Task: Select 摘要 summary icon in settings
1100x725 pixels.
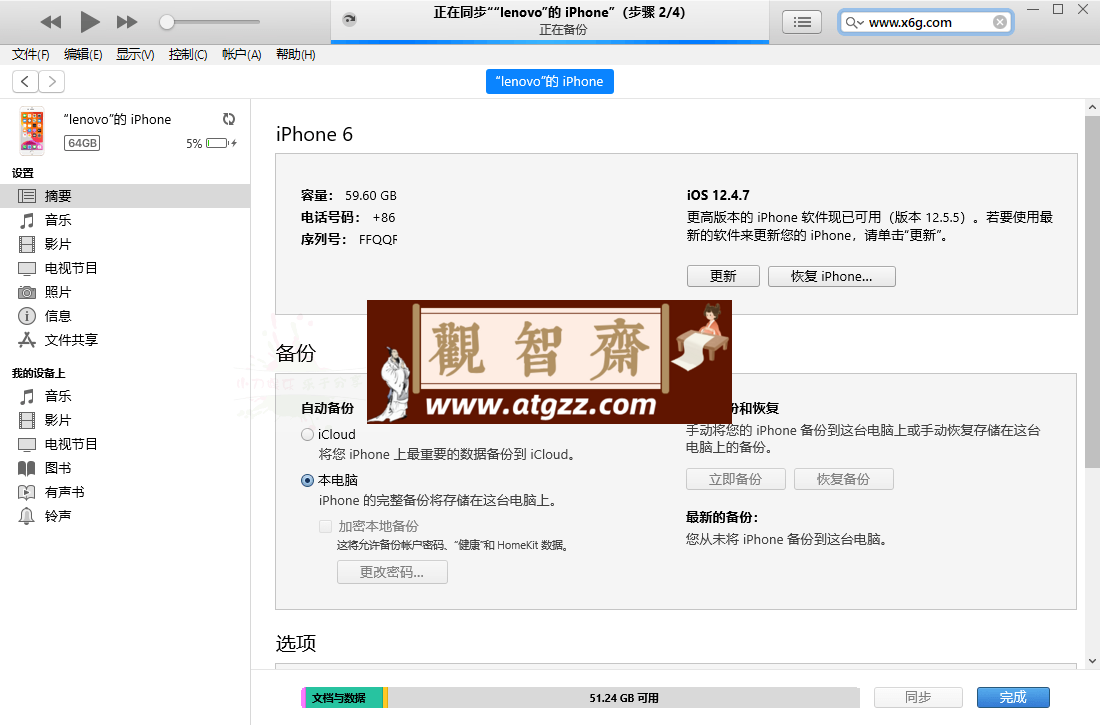Action: tap(27, 196)
